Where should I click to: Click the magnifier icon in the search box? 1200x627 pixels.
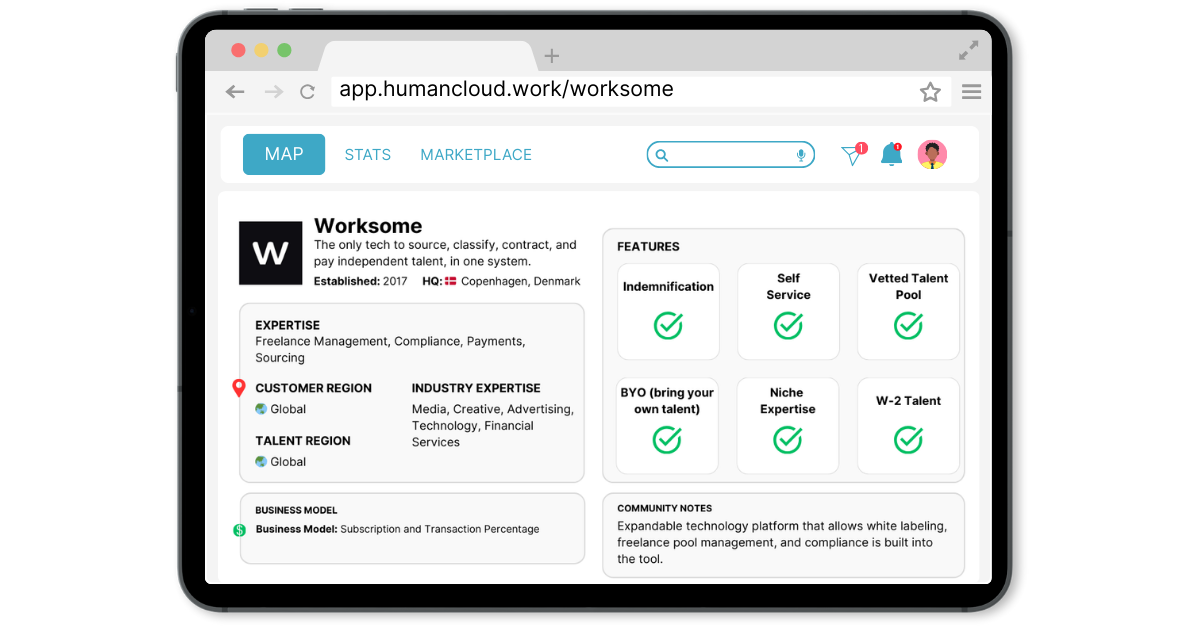coord(661,155)
